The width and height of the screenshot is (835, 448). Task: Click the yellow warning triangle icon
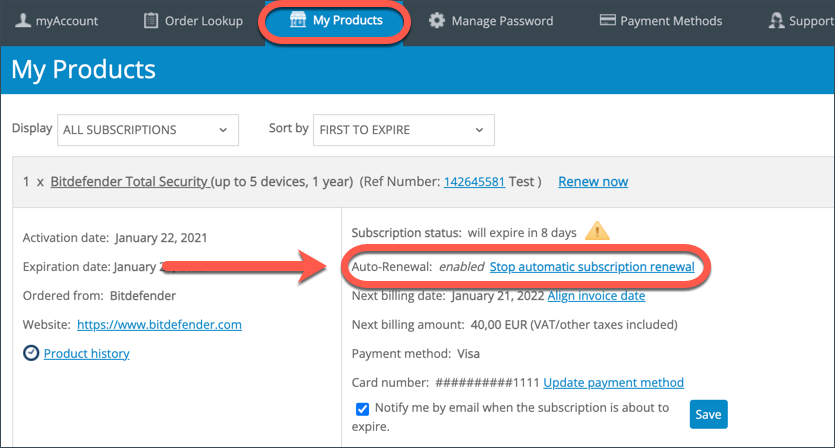click(x=597, y=231)
